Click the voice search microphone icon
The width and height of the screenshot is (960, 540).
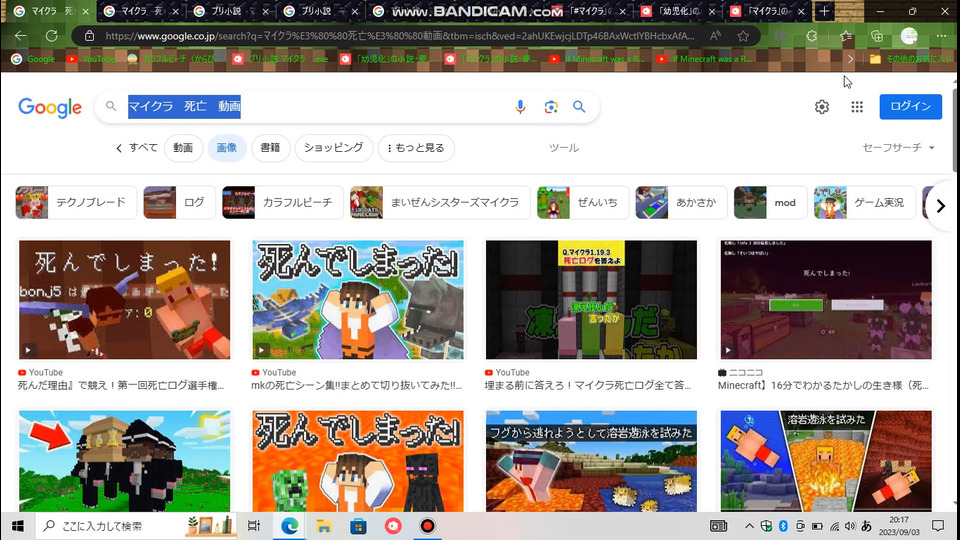(x=520, y=107)
